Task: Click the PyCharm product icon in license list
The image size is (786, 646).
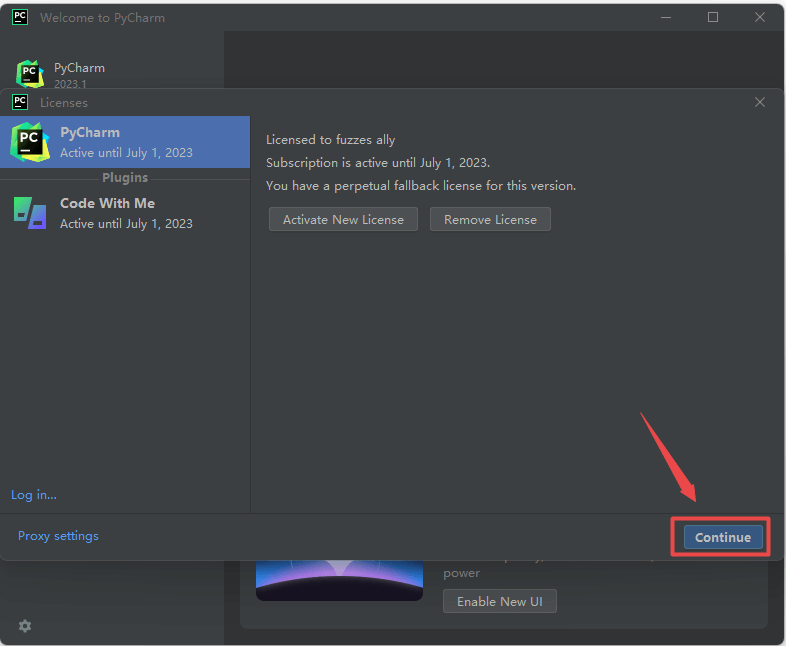Action: tap(30, 142)
